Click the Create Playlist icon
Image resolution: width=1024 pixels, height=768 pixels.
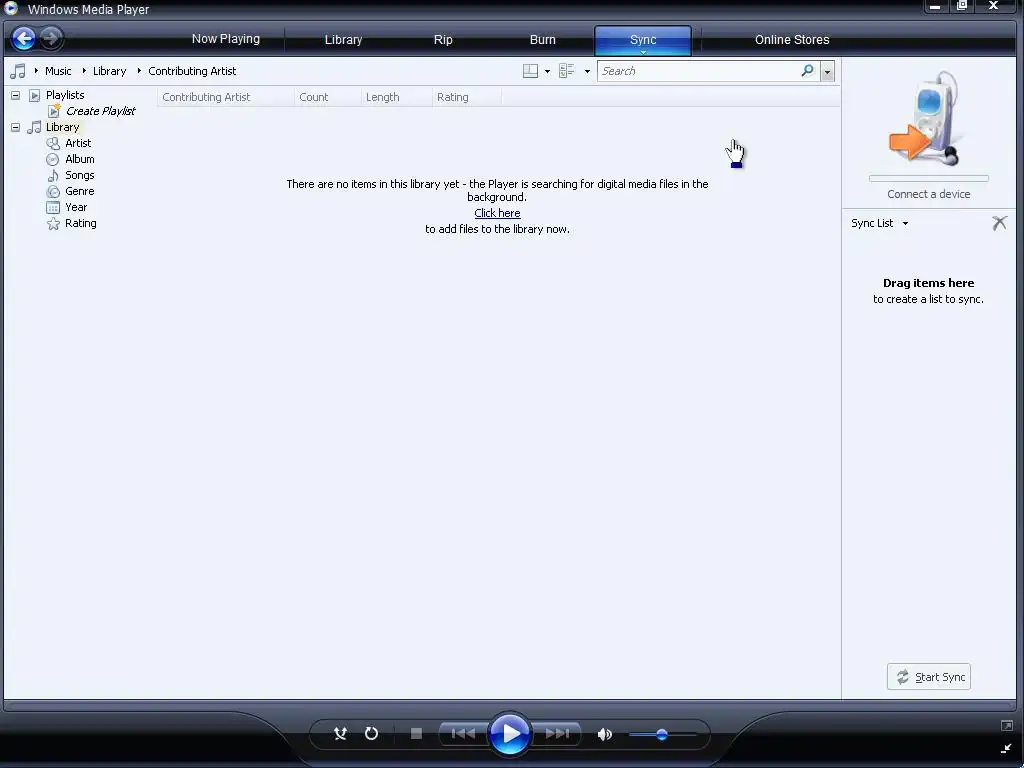click(x=54, y=111)
